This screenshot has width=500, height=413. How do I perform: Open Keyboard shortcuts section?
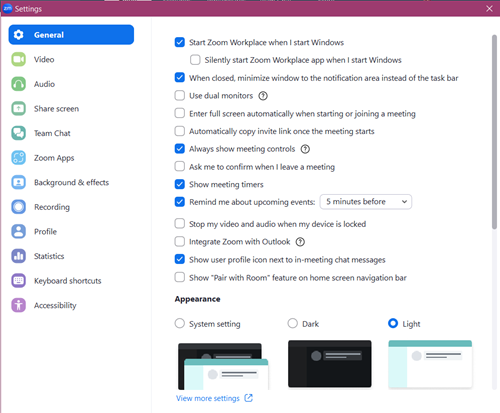71,281
